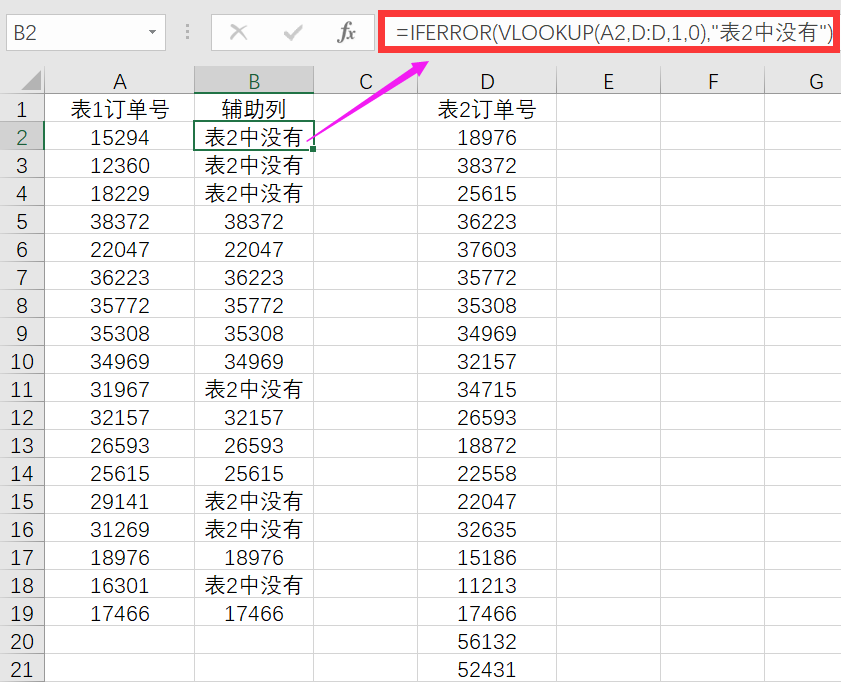Screen dimensions: 841x682
Task: Select column A header
Action: (x=119, y=81)
